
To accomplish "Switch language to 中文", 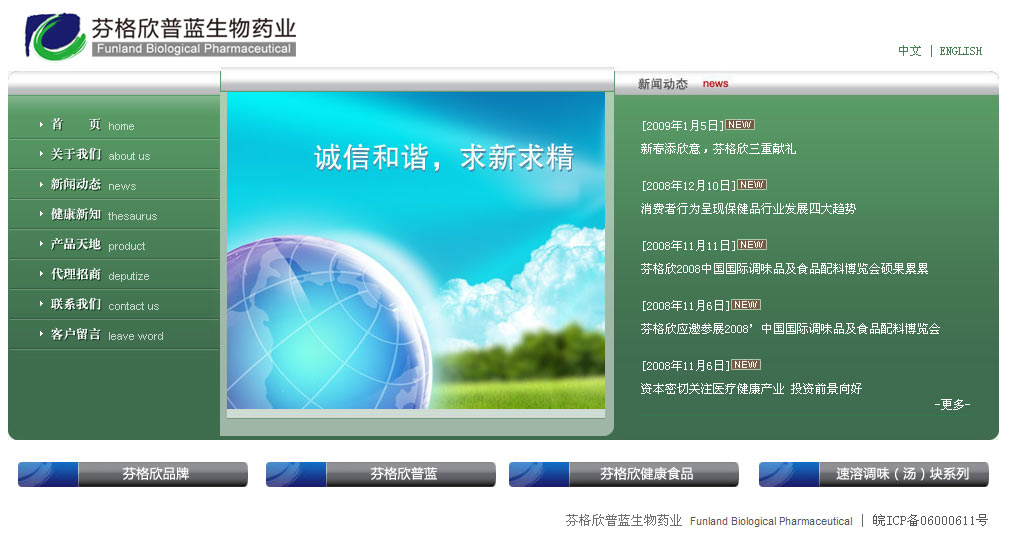I will coord(910,51).
